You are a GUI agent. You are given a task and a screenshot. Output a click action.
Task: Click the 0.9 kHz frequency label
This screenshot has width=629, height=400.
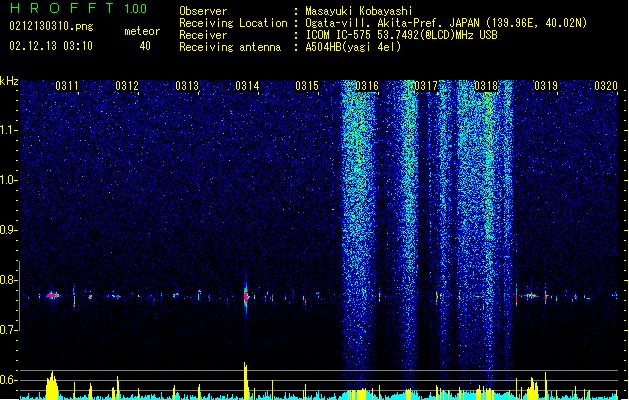pos(9,230)
